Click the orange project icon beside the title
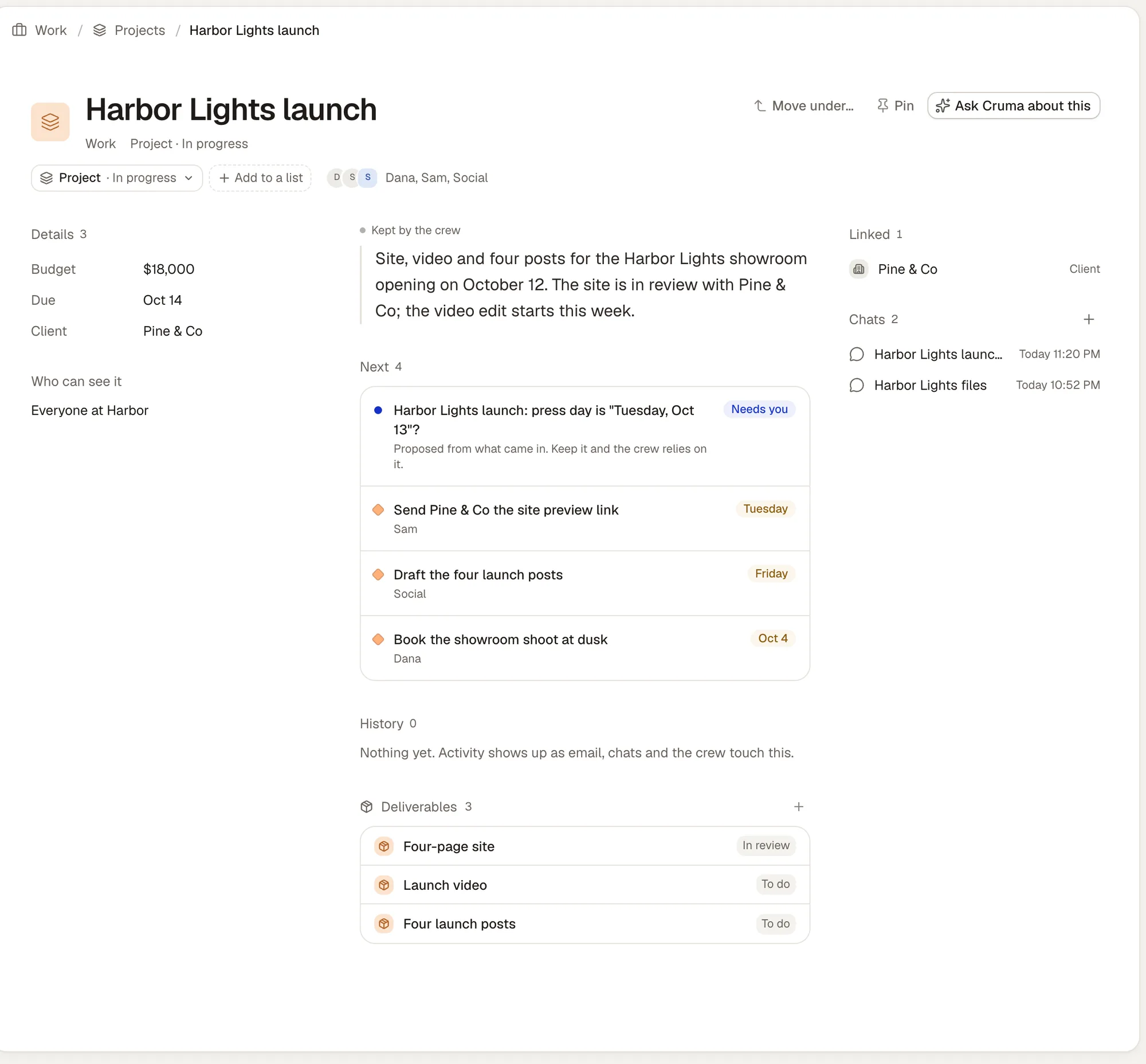The width and height of the screenshot is (1146, 1064). click(50, 121)
